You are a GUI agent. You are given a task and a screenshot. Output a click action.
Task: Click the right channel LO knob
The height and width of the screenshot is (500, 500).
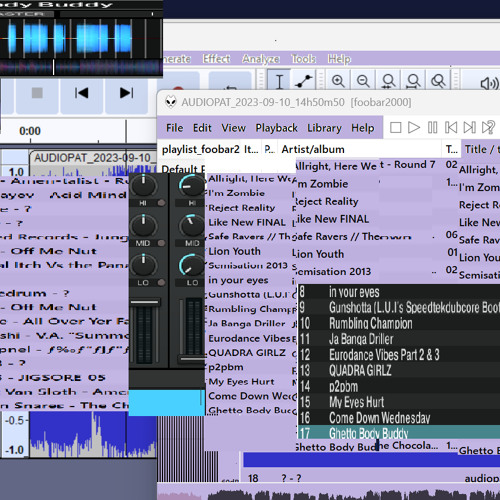[x=192, y=265]
